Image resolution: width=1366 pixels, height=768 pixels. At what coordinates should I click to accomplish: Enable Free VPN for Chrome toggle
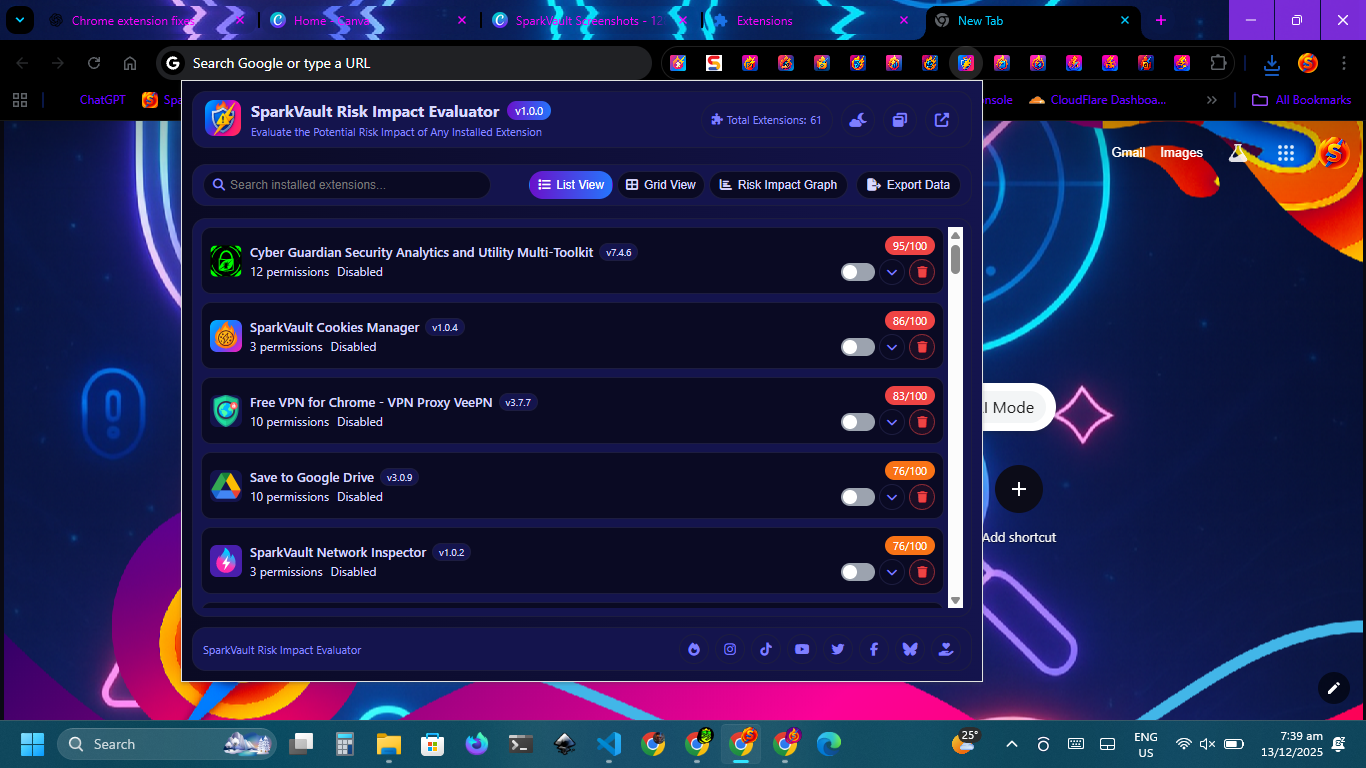tap(857, 422)
